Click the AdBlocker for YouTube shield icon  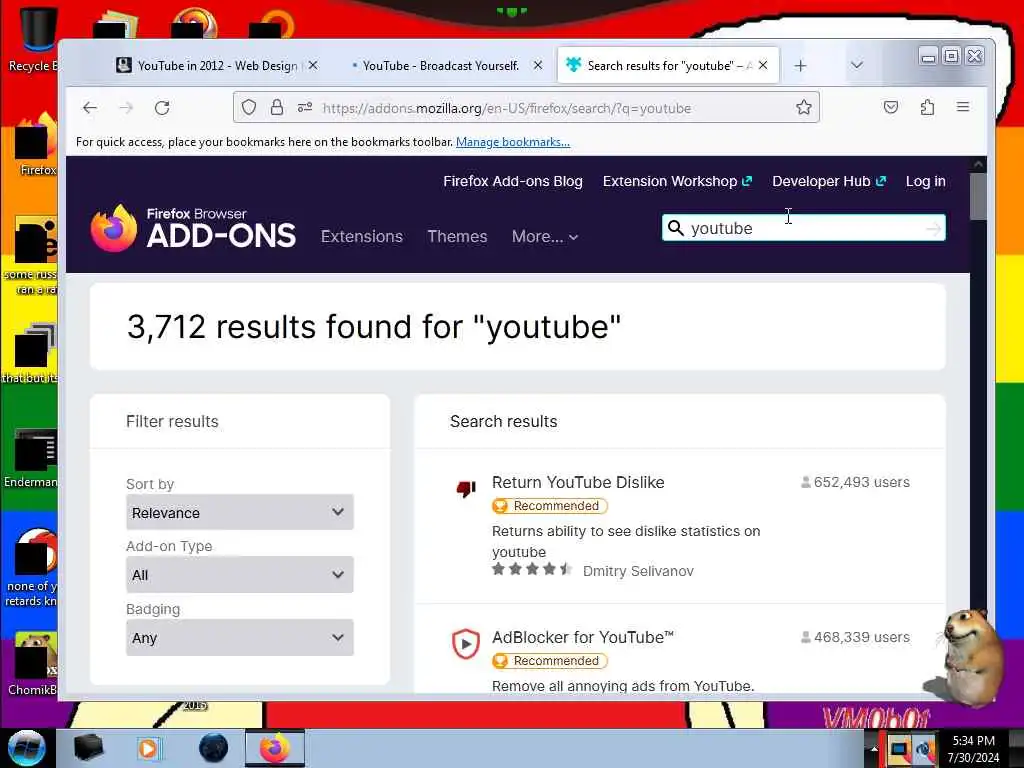tap(466, 644)
